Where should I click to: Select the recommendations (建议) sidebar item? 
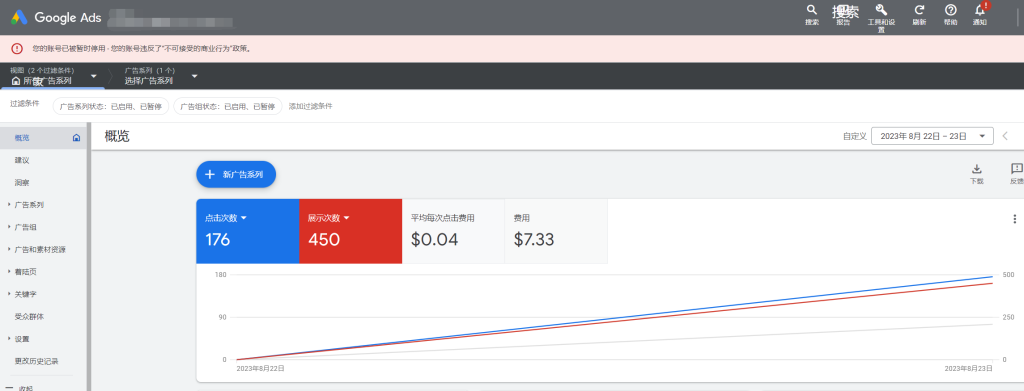coord(22,160)
